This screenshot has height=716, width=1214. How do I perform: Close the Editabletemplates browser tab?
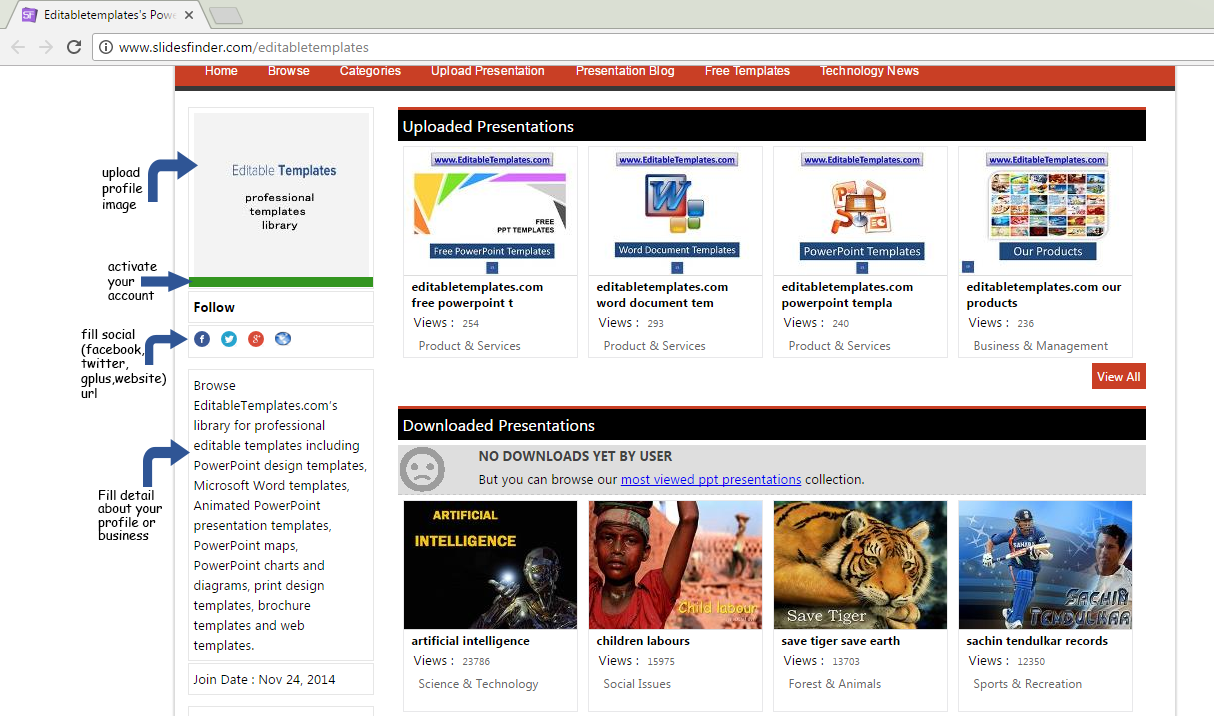[x=189, y=15]
